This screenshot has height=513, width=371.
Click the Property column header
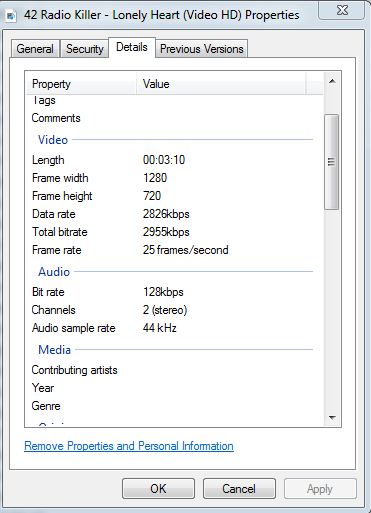[81, 84]
